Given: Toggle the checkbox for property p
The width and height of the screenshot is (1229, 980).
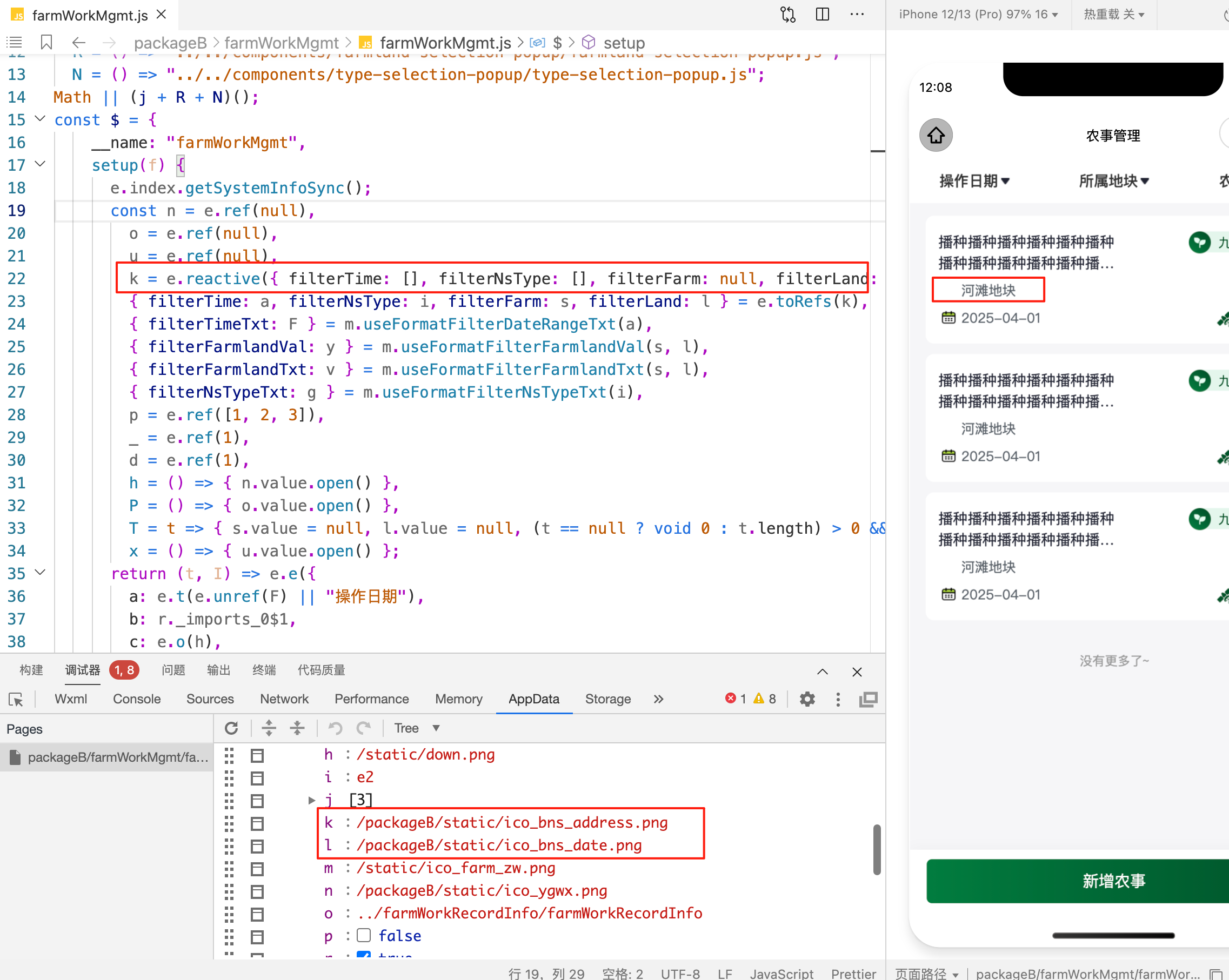Looking at the screenshot, I should (364, 936).
